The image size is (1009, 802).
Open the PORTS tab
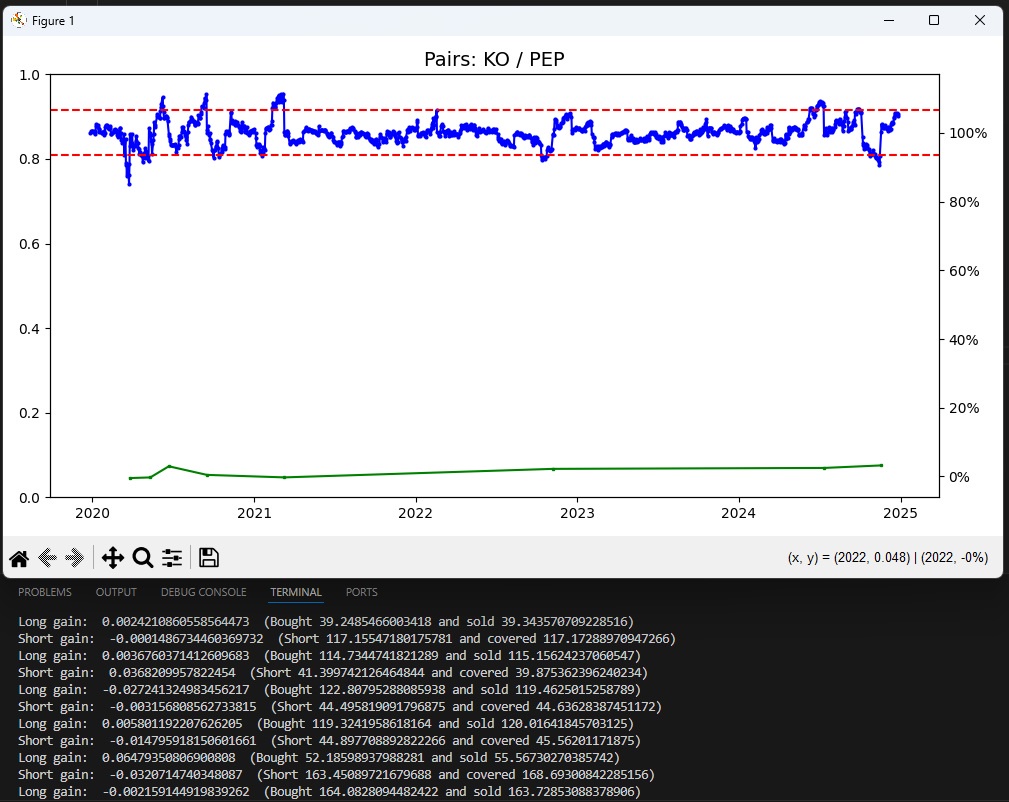[362, 592]
